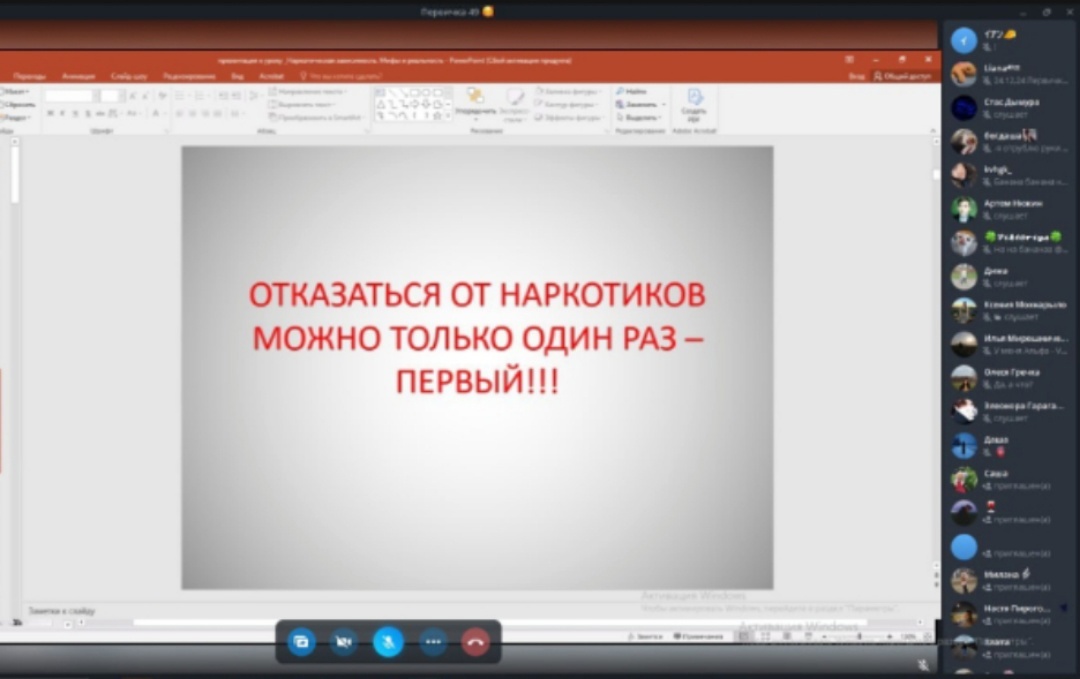Viewport: 1080px width, 679px height.
Task: Click the red slide text 'ОТКАЗАТЬСЯ ОТ НАРКОТИКОВ'
Action: click(477, 295)
